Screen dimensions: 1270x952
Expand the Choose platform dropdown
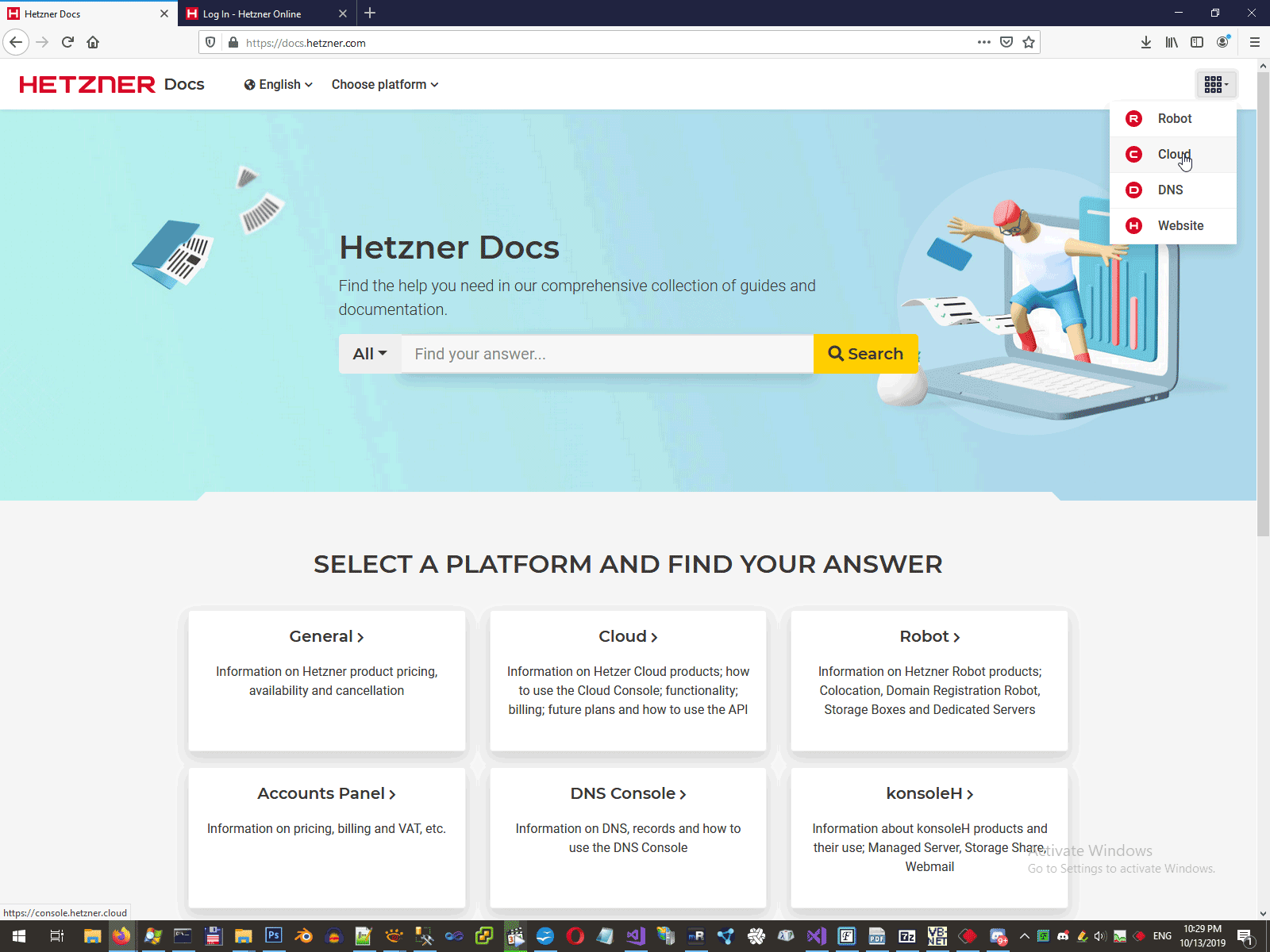pos(385,85)
